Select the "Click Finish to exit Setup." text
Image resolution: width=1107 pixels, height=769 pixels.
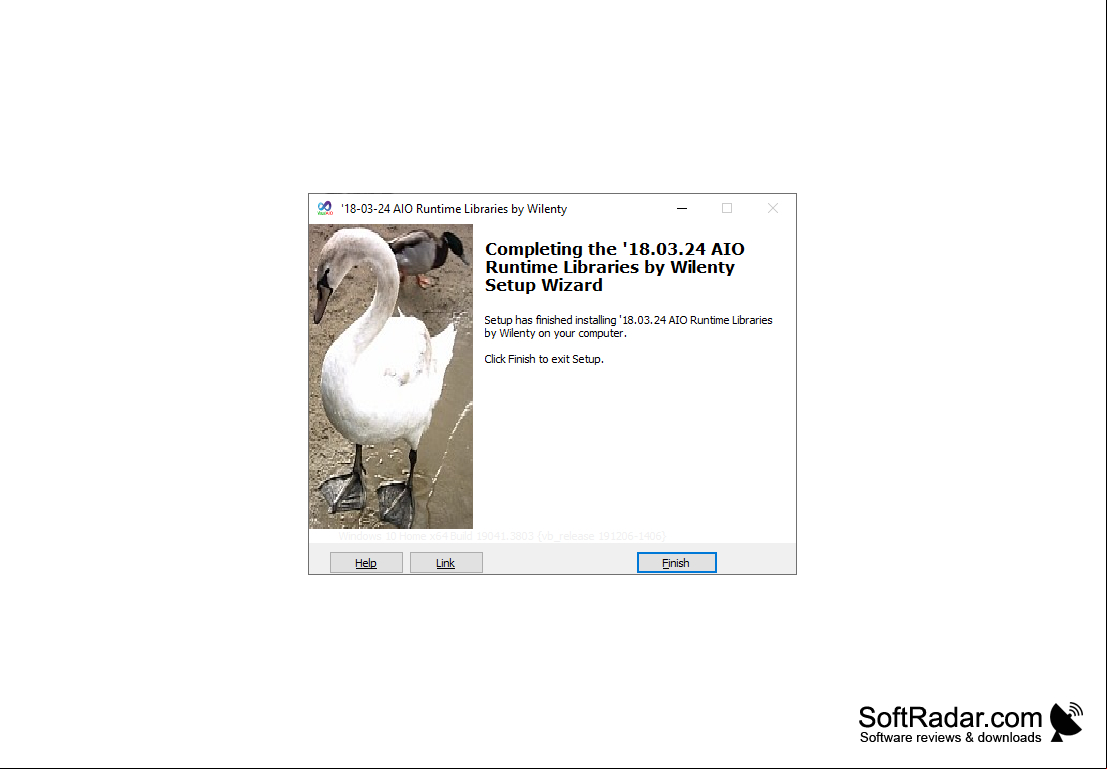click(544, 359)
